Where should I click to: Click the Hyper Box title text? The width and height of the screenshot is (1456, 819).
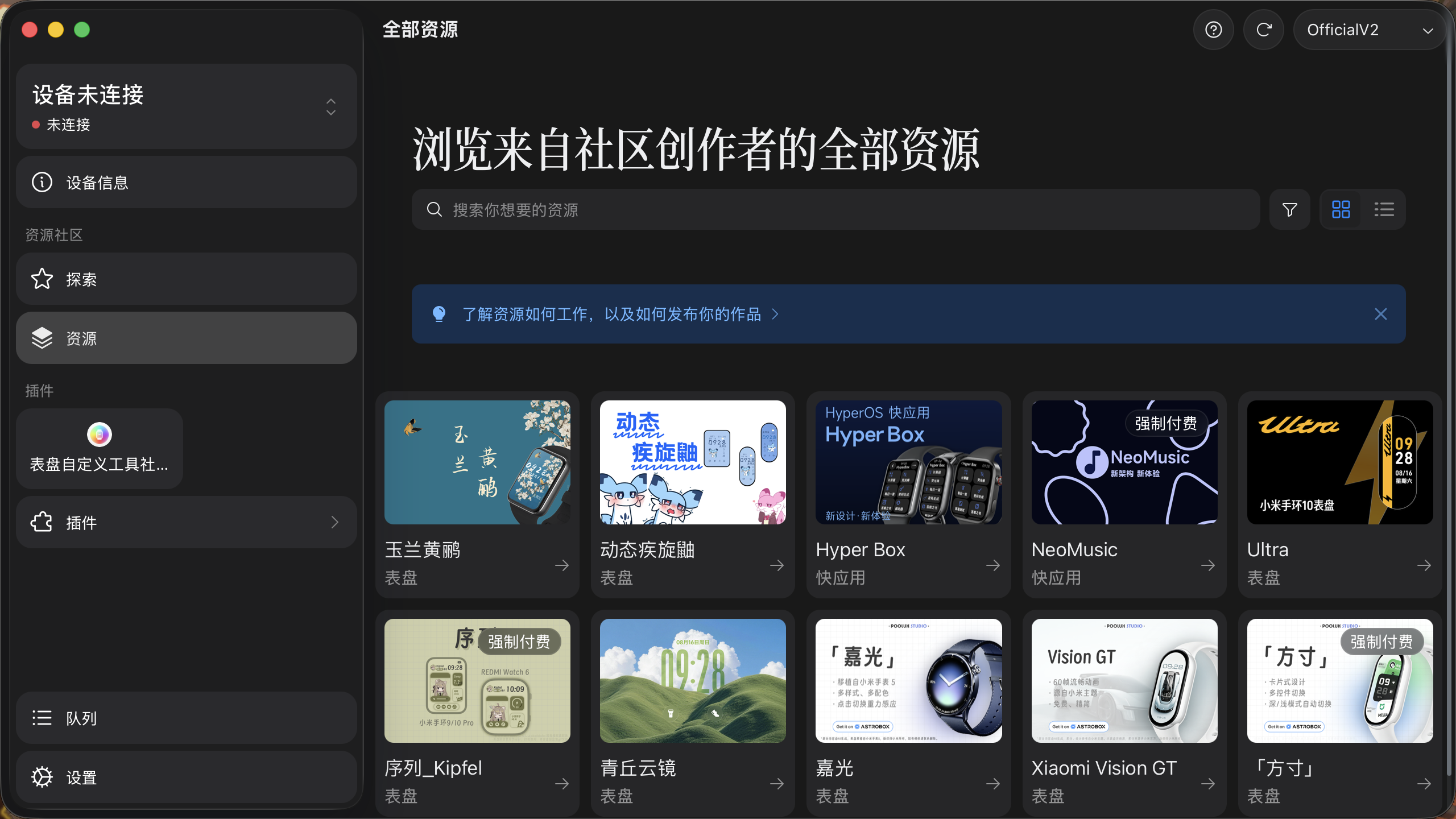[861, 550]
